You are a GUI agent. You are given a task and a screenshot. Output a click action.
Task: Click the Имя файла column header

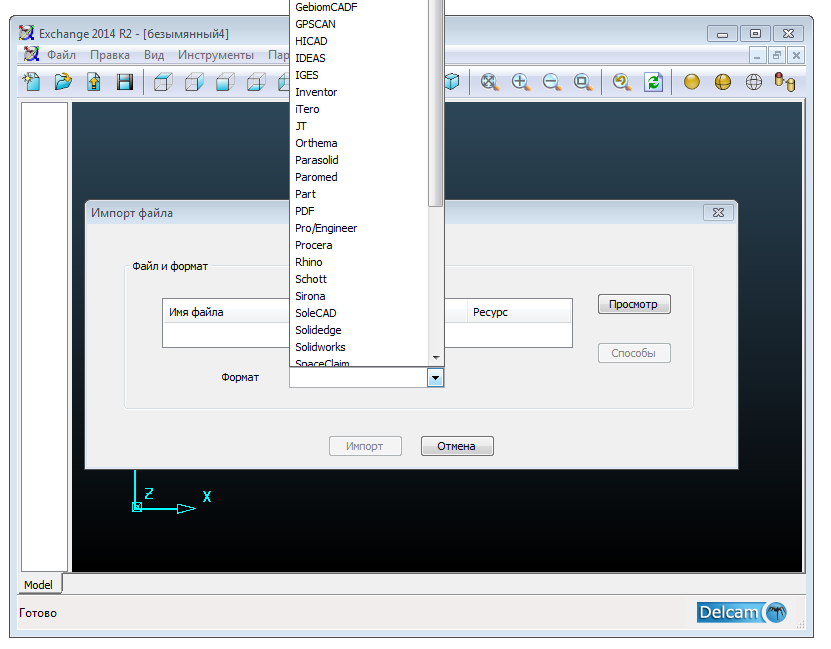coord(226,313)
